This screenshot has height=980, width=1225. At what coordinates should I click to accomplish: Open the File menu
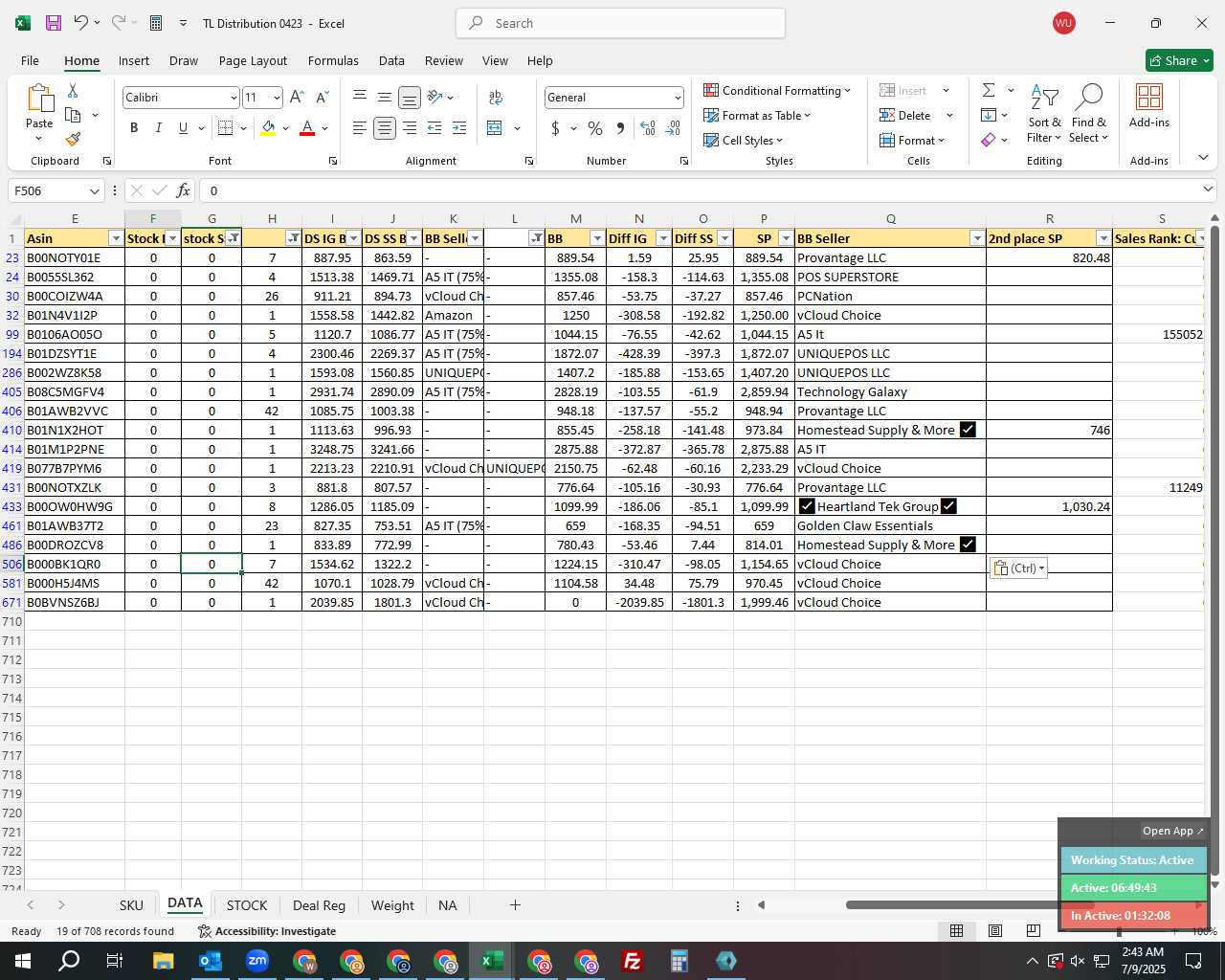click(30, 60)
